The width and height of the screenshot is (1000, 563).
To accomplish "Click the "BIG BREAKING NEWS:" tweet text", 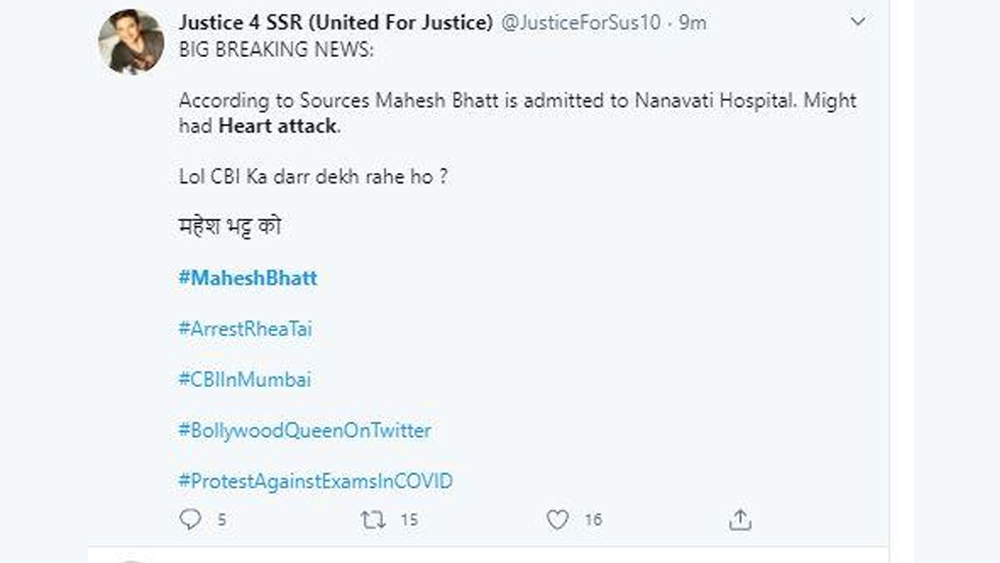I will coord(275,49).
